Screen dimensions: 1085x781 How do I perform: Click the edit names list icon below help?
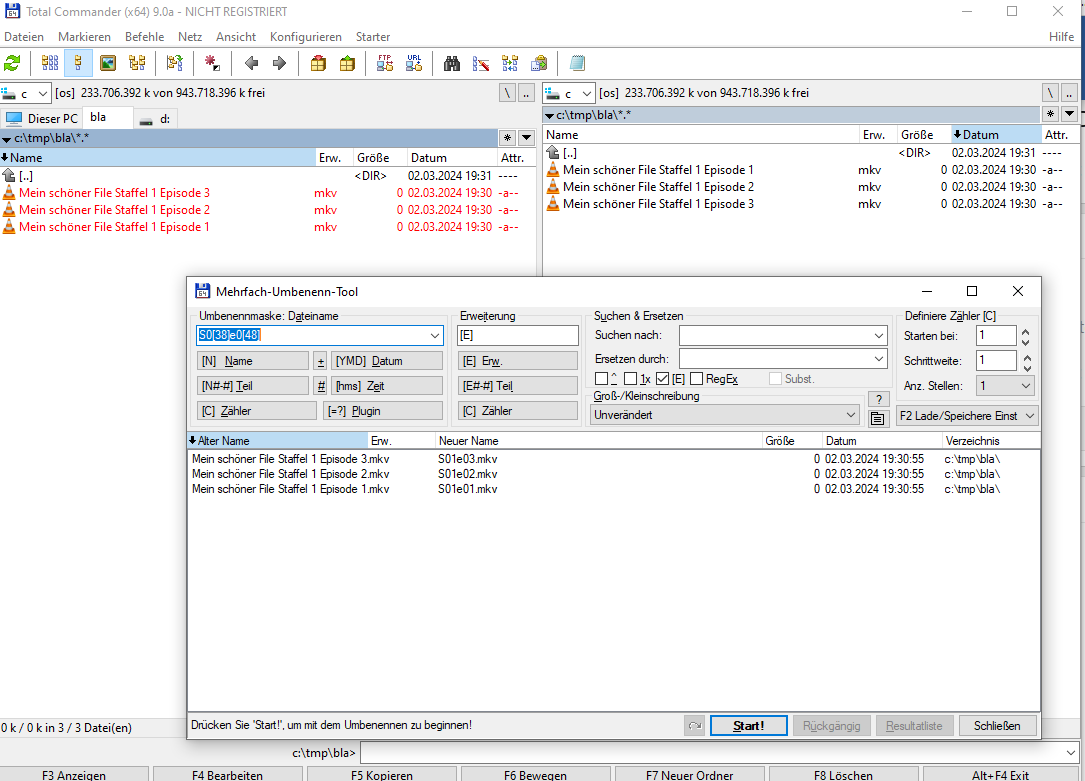click(877, 418)
